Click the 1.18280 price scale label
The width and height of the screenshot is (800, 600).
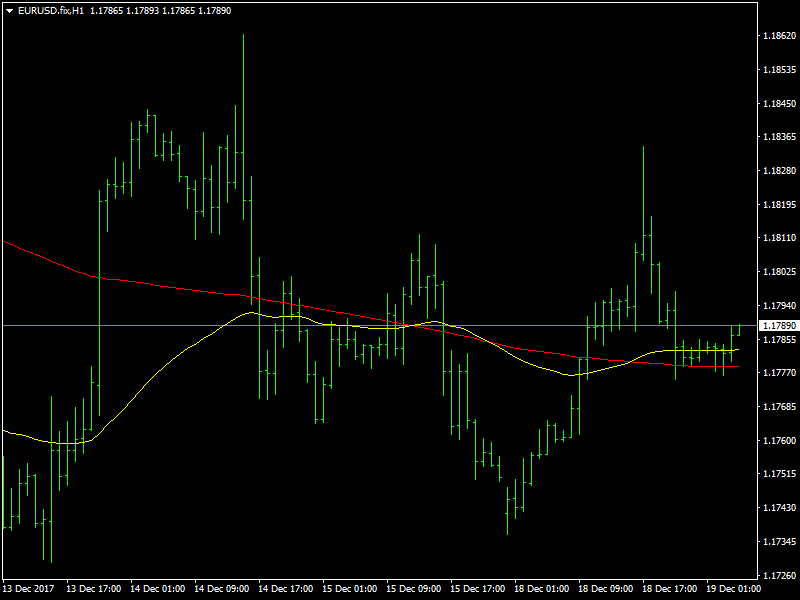point(779,170)
